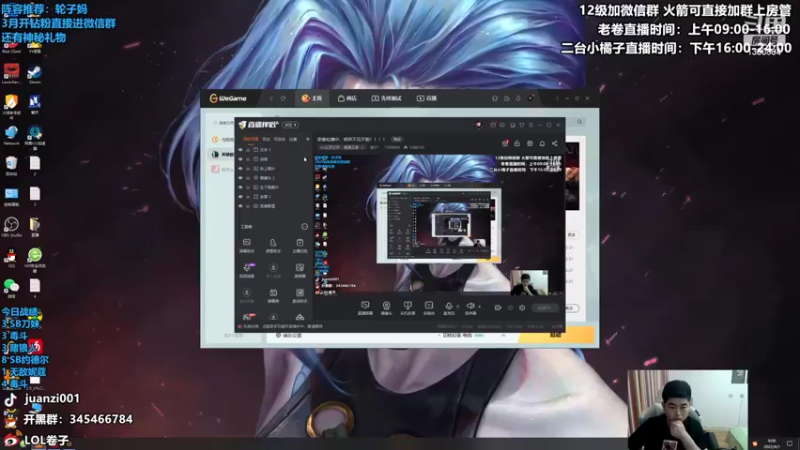Select the first scene tab in streaming companion
This screenshot has height=450, width=800.
click(251, 139)
